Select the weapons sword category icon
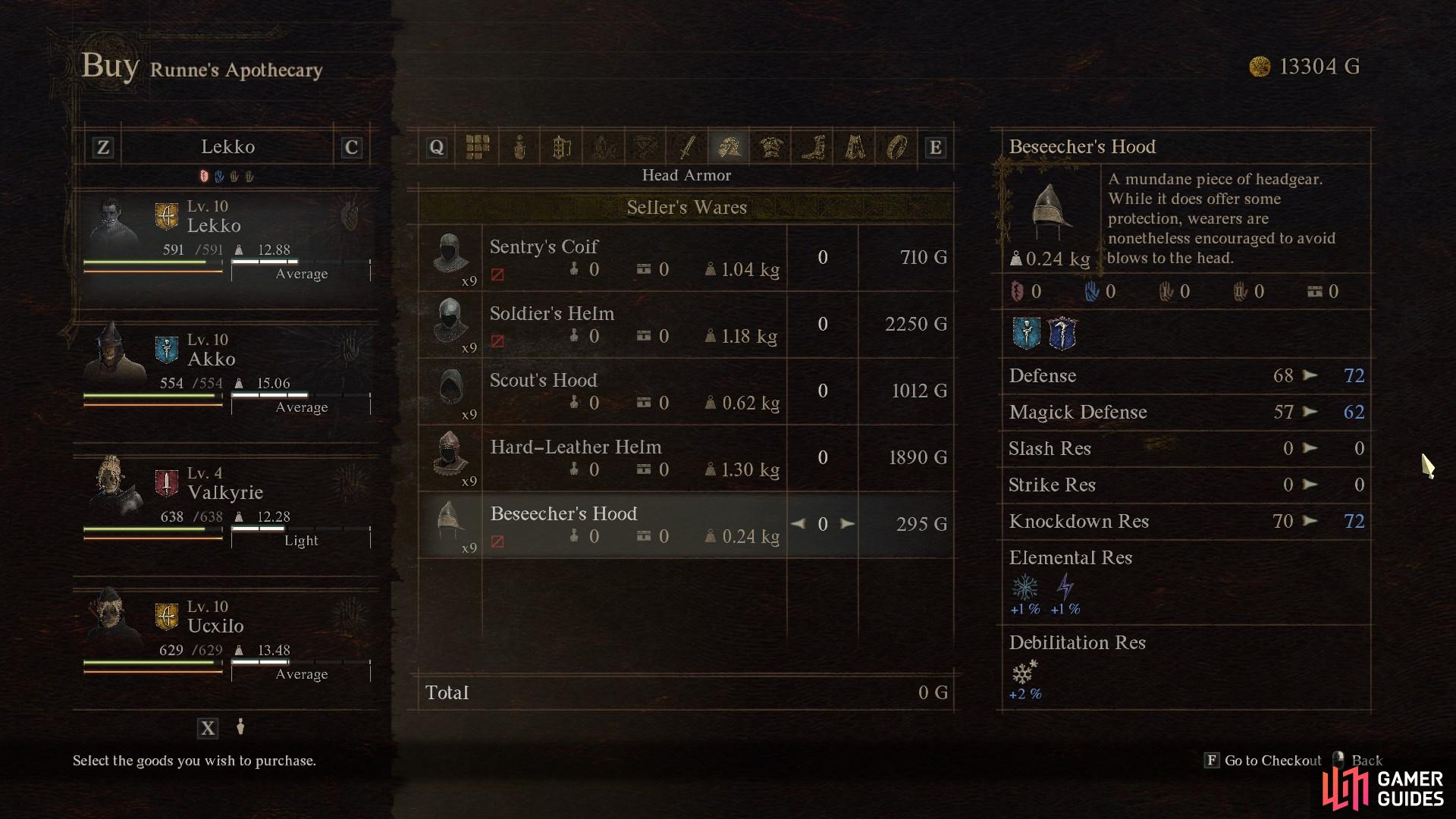Screen dimensions: 1456x819 pyautogui.click(x=687, y=146)
